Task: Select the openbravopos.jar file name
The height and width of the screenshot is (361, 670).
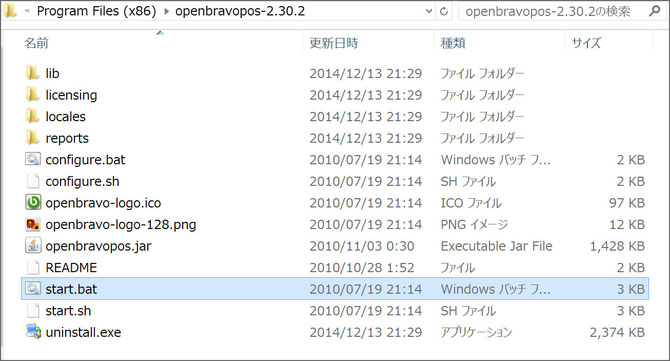Action: coord(98,246)
